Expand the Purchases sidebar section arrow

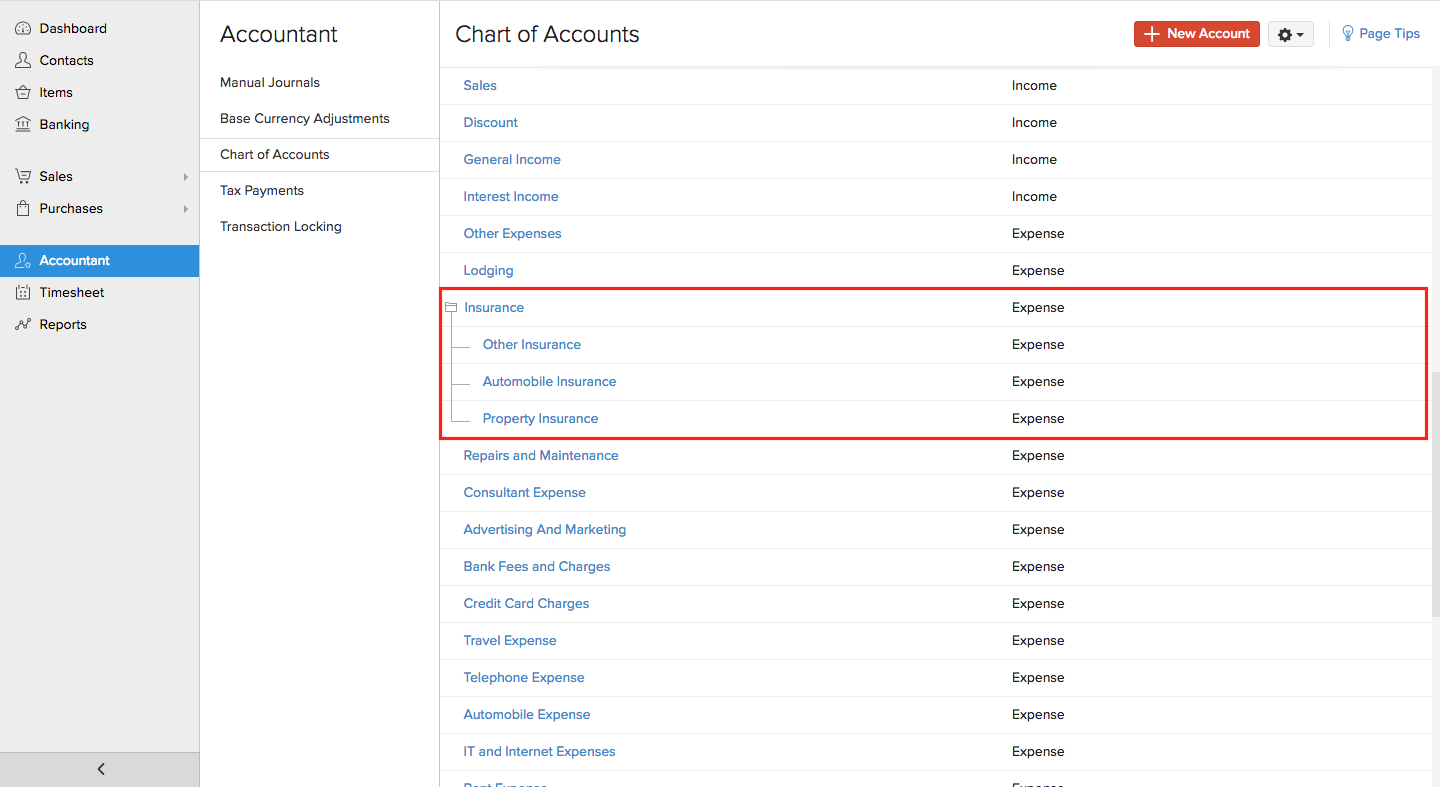(186, 209)
